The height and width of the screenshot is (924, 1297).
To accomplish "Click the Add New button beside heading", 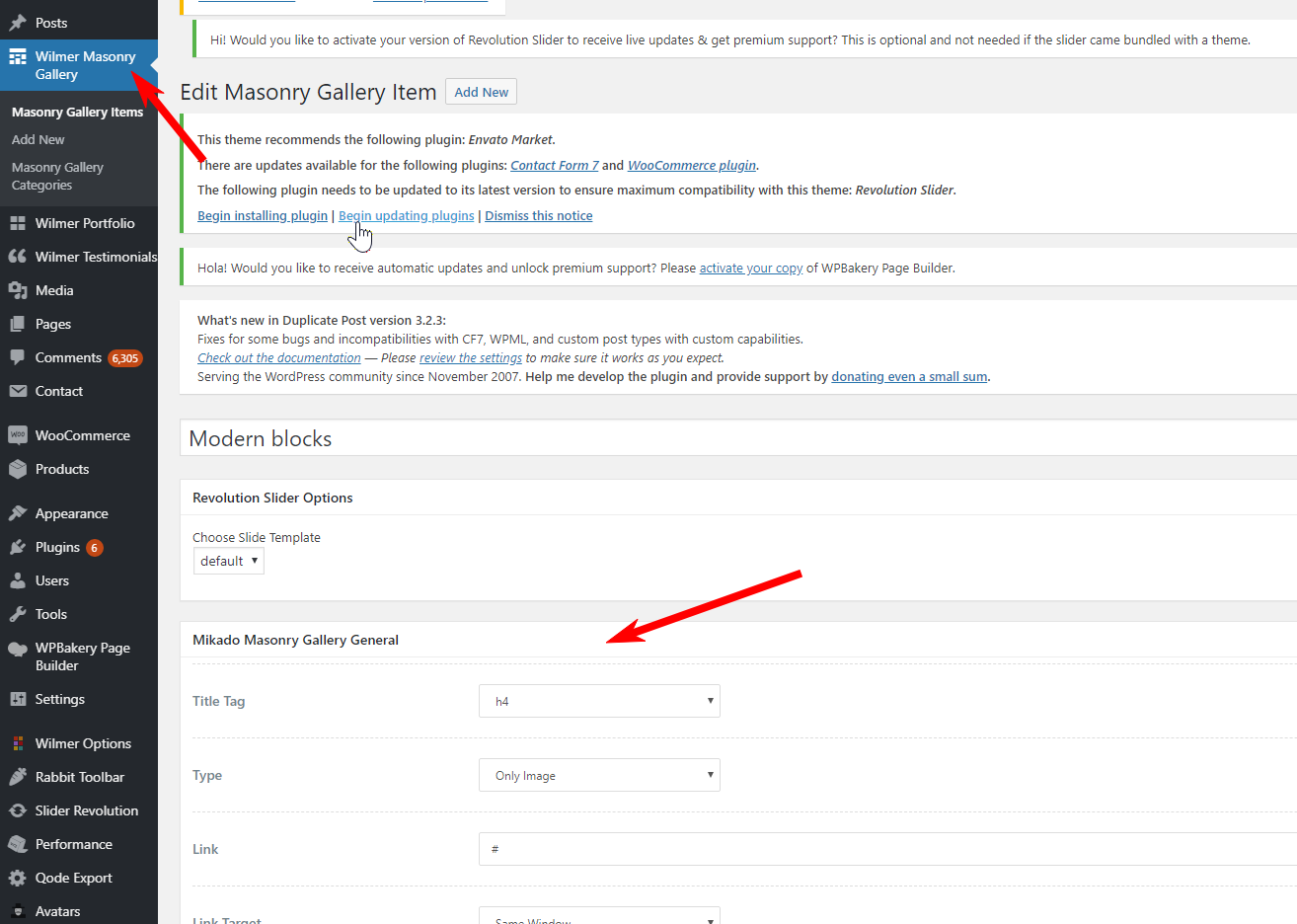I will 481,92.
